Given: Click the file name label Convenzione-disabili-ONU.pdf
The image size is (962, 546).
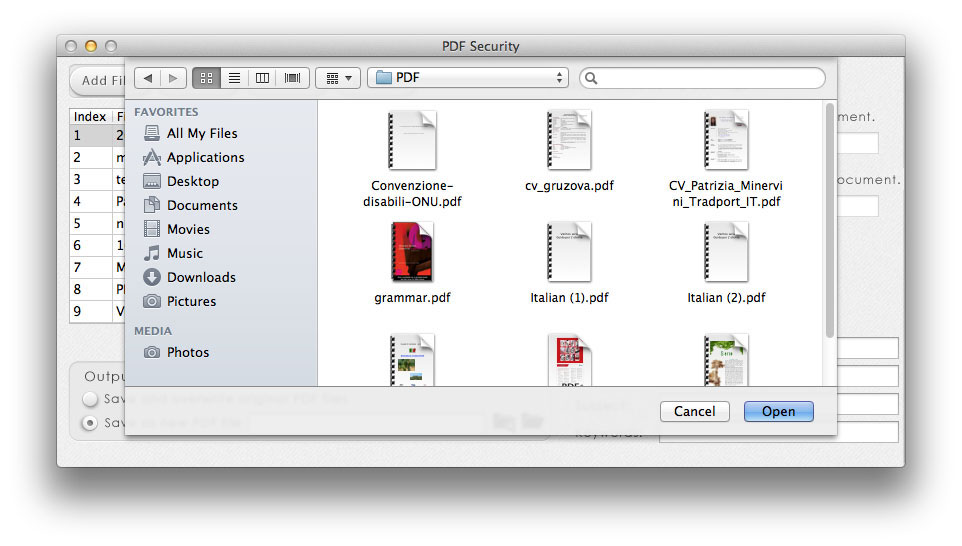Looking at the screenshot, I should pos(412,193).
